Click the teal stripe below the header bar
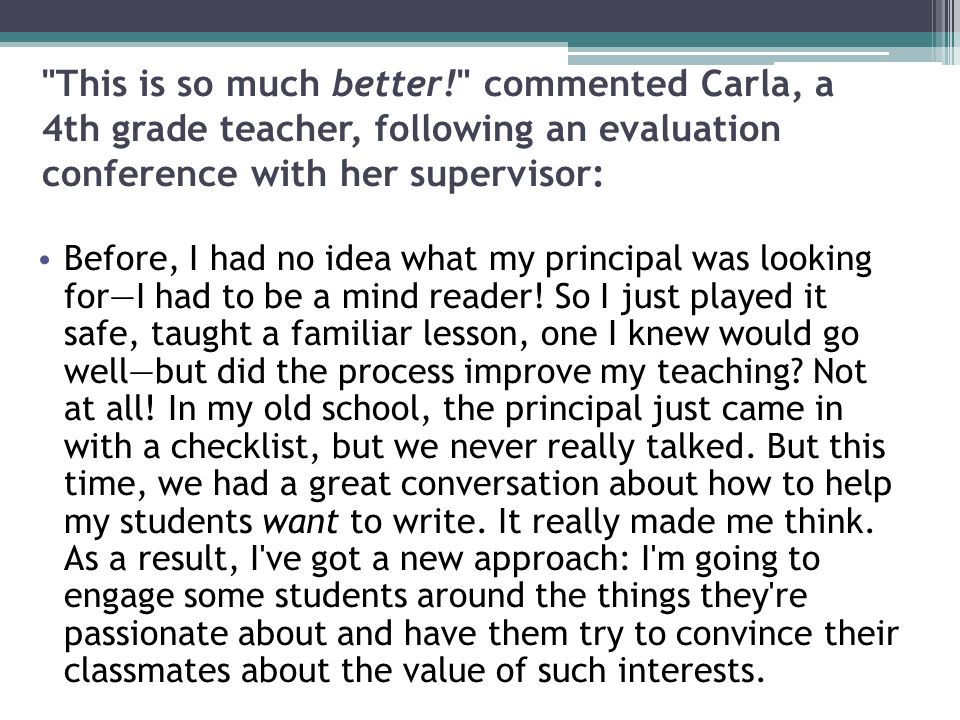960x720 pixels. [465, 37]
